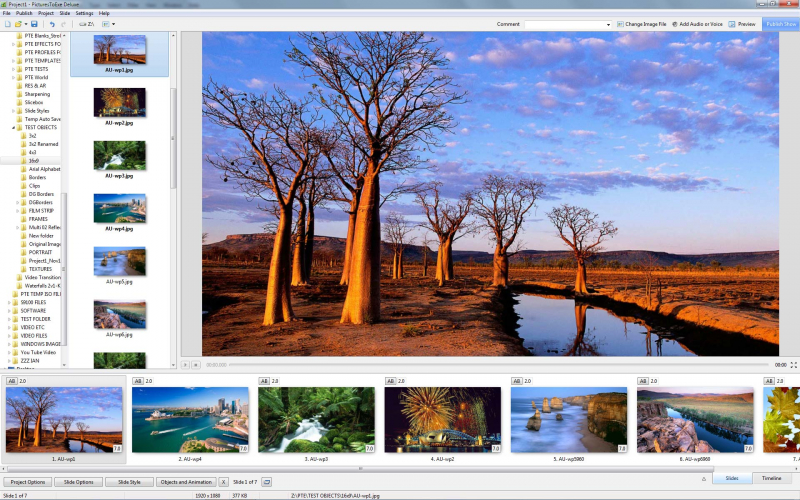Click the blue icon after Slide 1 of 7
Screen dimensions: 800x500
coord(266,482)
